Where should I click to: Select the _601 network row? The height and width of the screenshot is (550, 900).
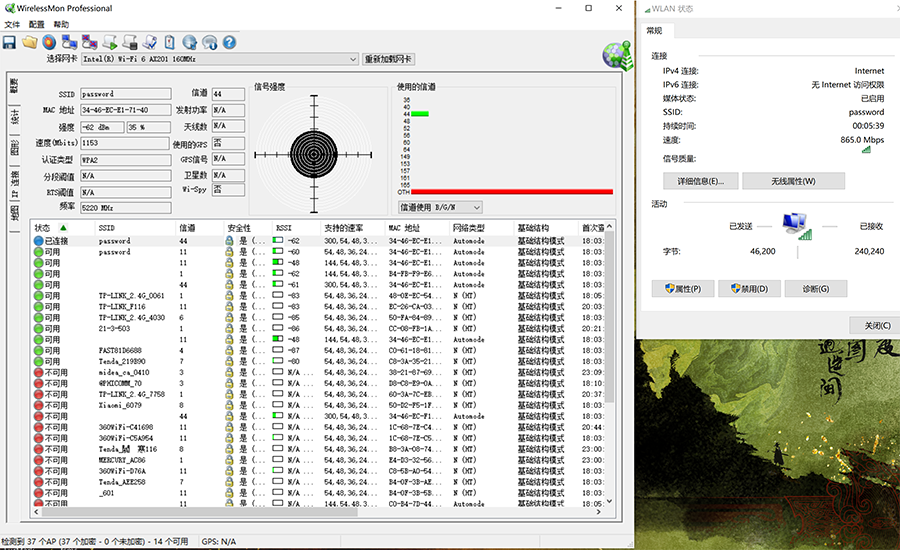(318, 493)
